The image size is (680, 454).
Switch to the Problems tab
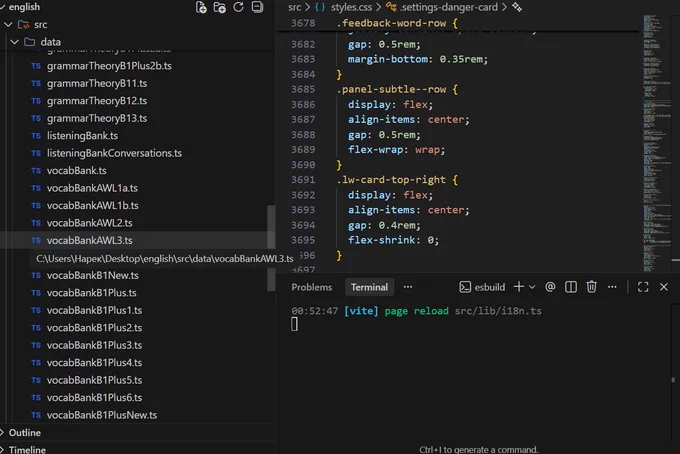point(311,287)
